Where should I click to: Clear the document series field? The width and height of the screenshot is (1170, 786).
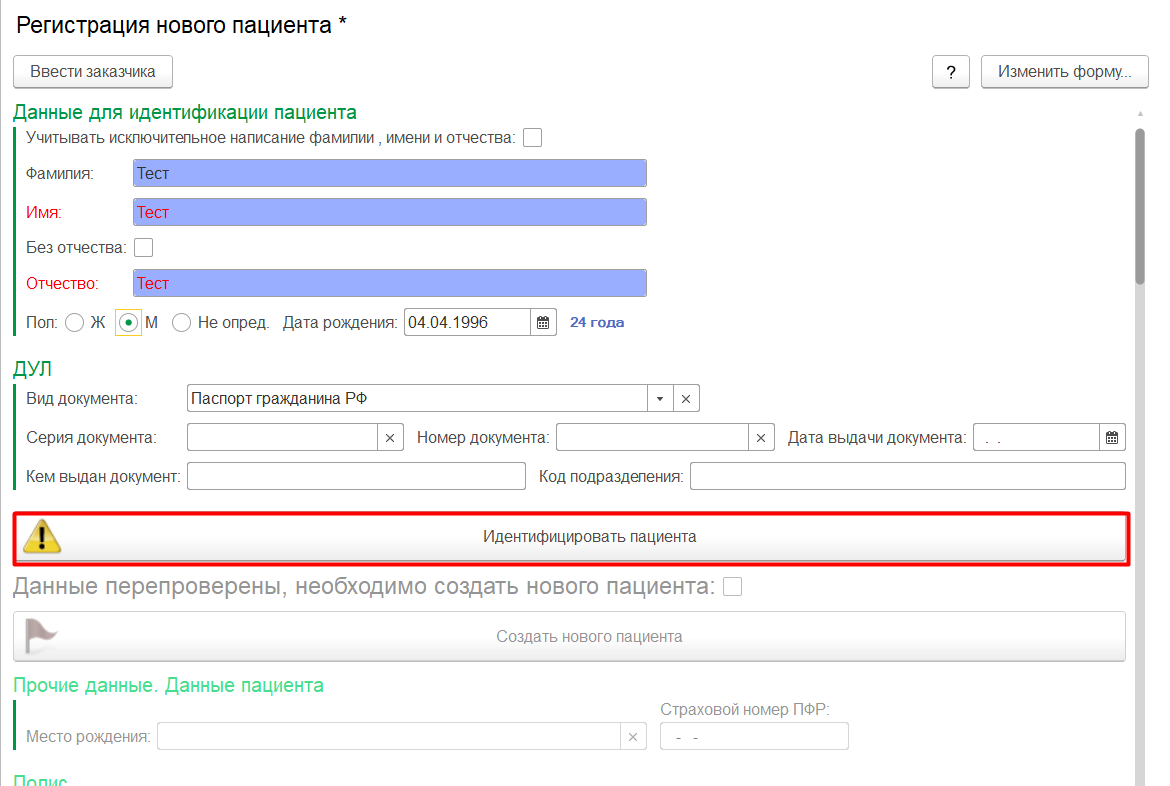[391, 438]
